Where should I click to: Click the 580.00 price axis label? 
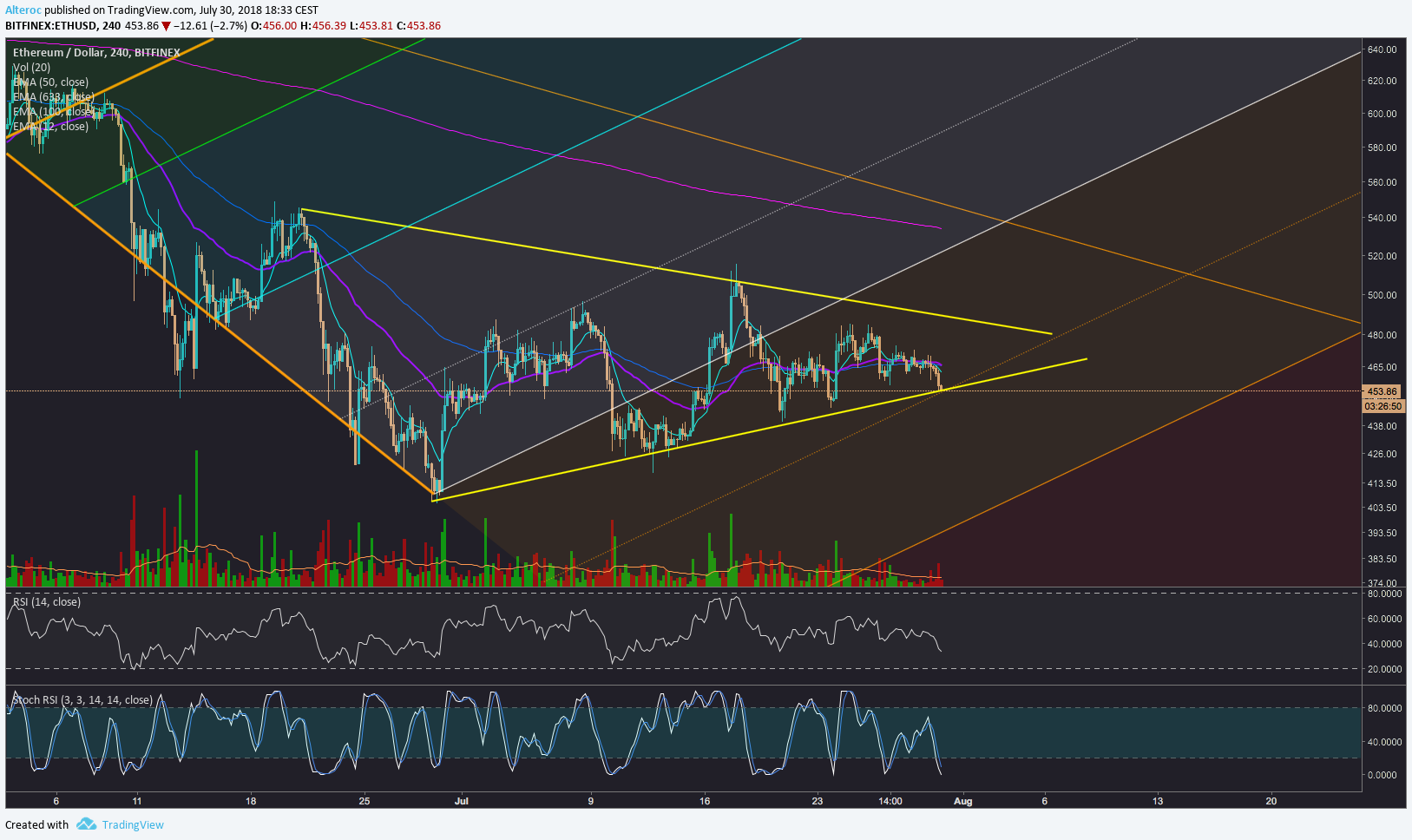click(1382, 148)
